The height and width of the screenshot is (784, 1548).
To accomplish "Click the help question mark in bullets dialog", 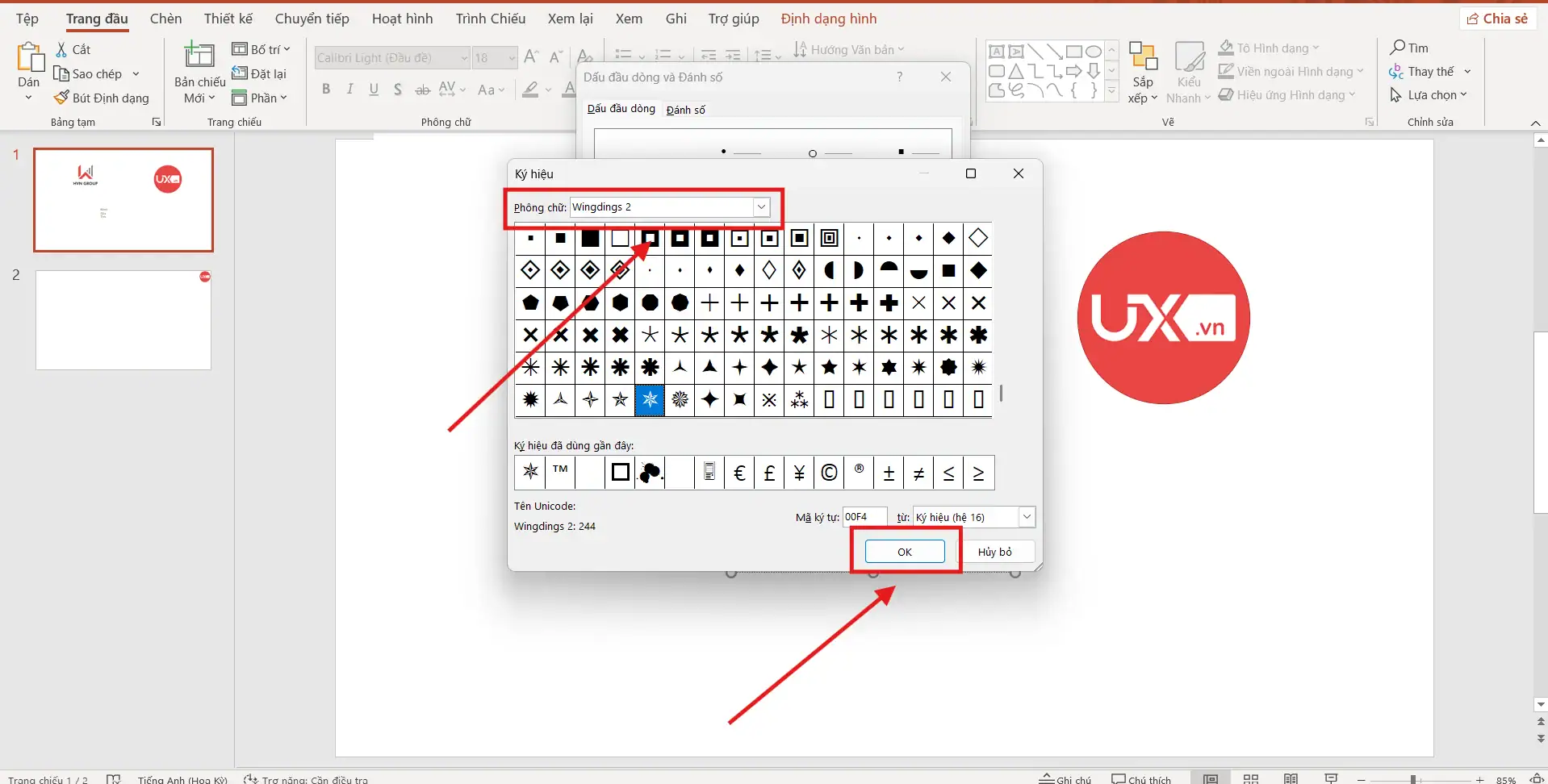I will coord(900,77).
